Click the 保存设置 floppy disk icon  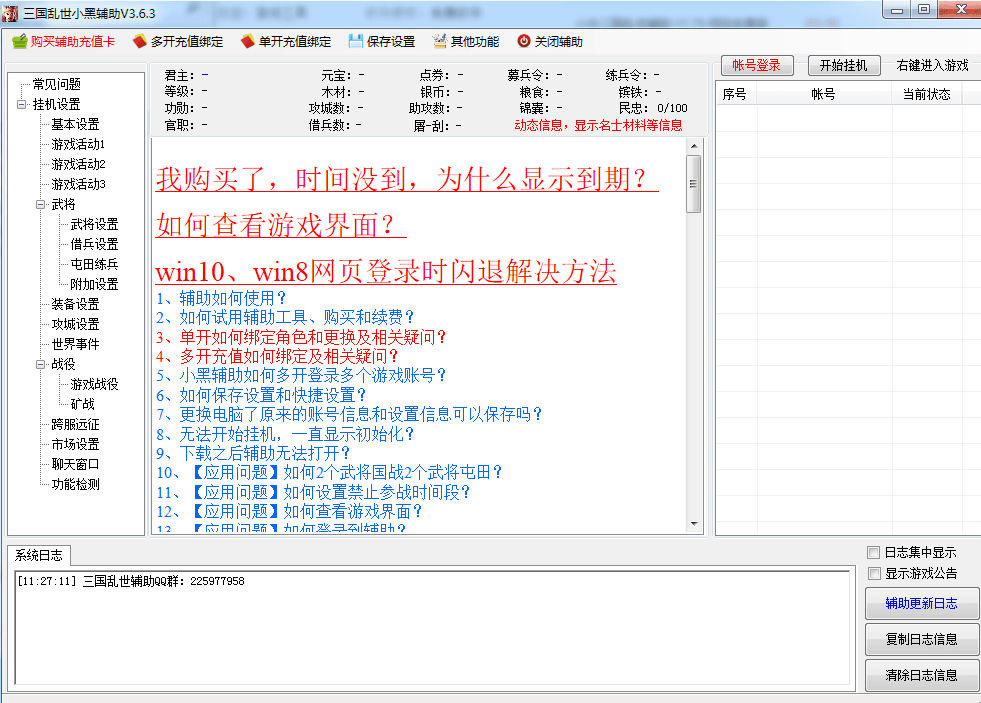click(x=356, y=42)
